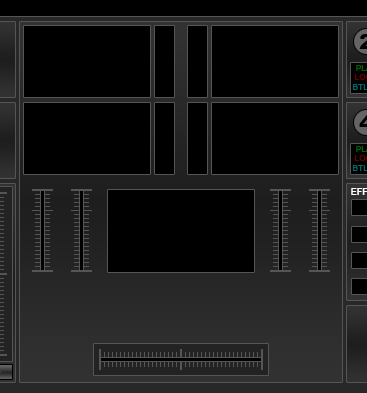Click the center display between the faders
Image resolution: width=367 pixels, height=393 pixels.
click(181, 231)
